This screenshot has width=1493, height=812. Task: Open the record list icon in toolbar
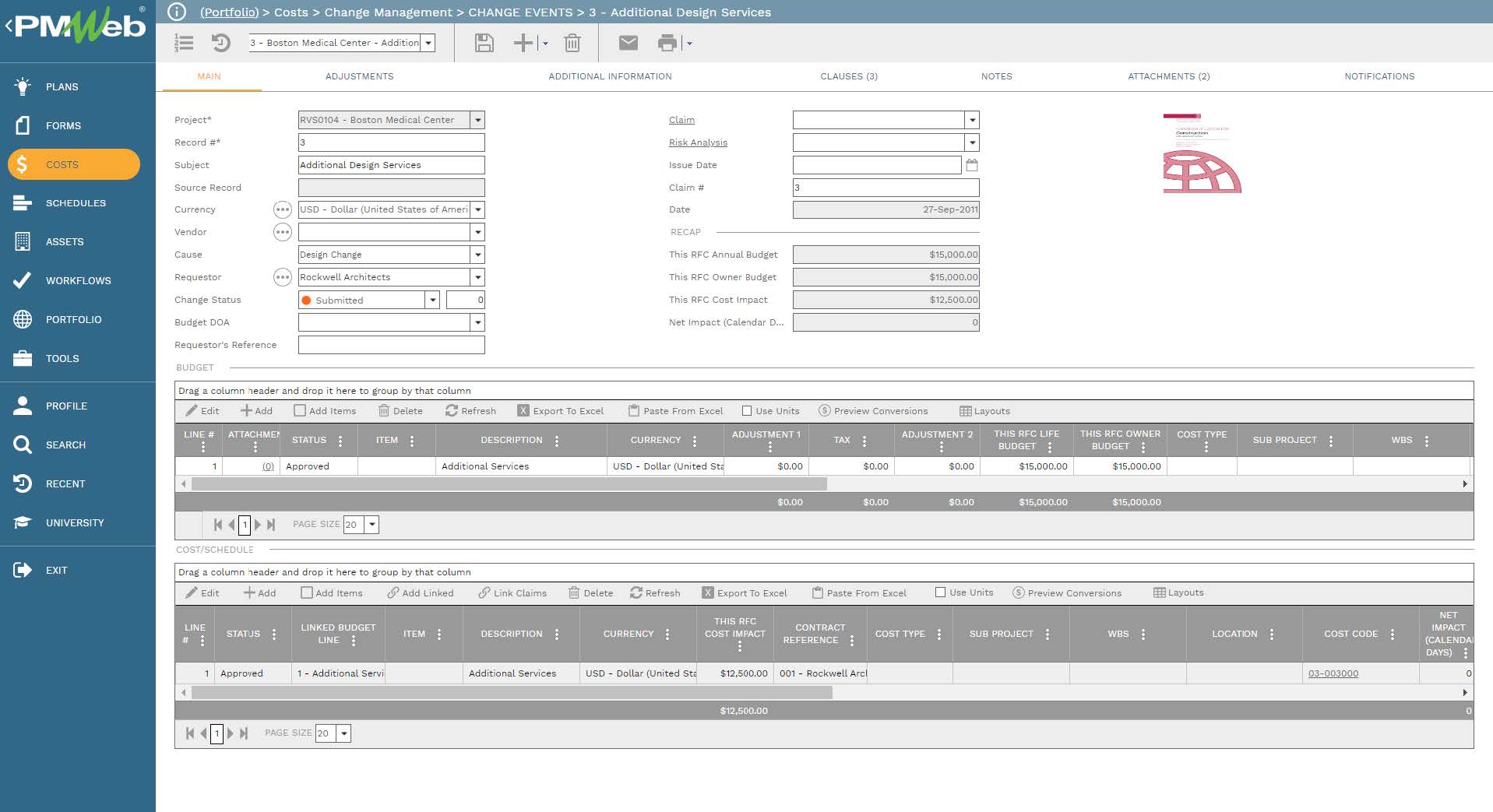184,43
